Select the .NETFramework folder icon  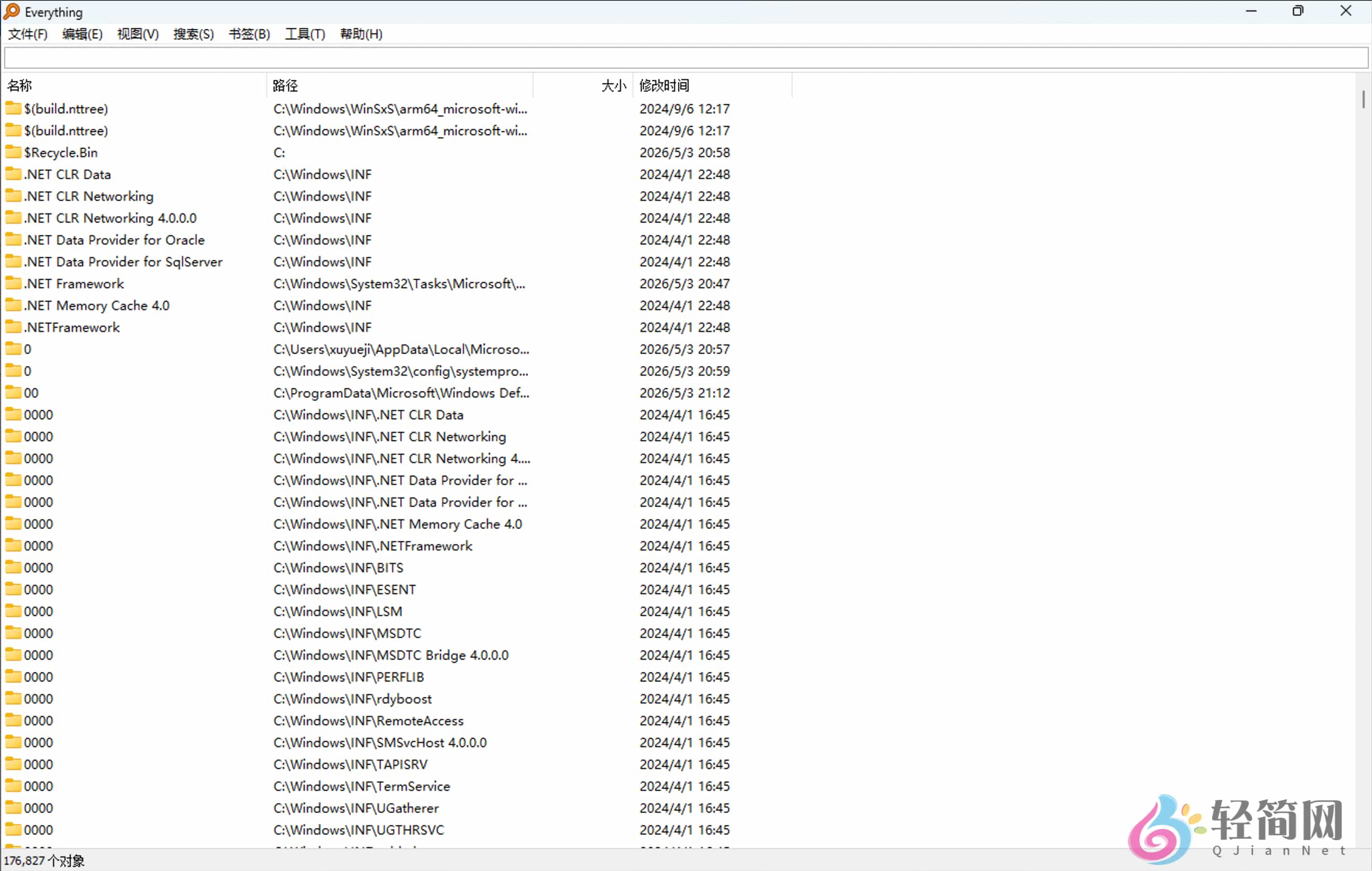[13, 327]
